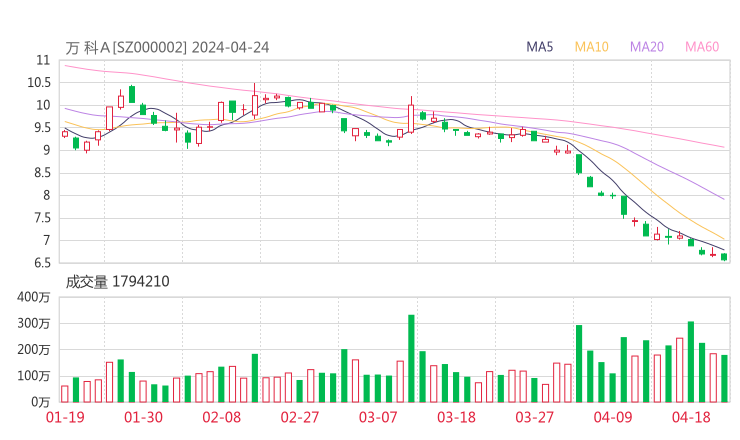Click the 10.5 price axis label
The image size is (740, 440).
coord(39,83)
